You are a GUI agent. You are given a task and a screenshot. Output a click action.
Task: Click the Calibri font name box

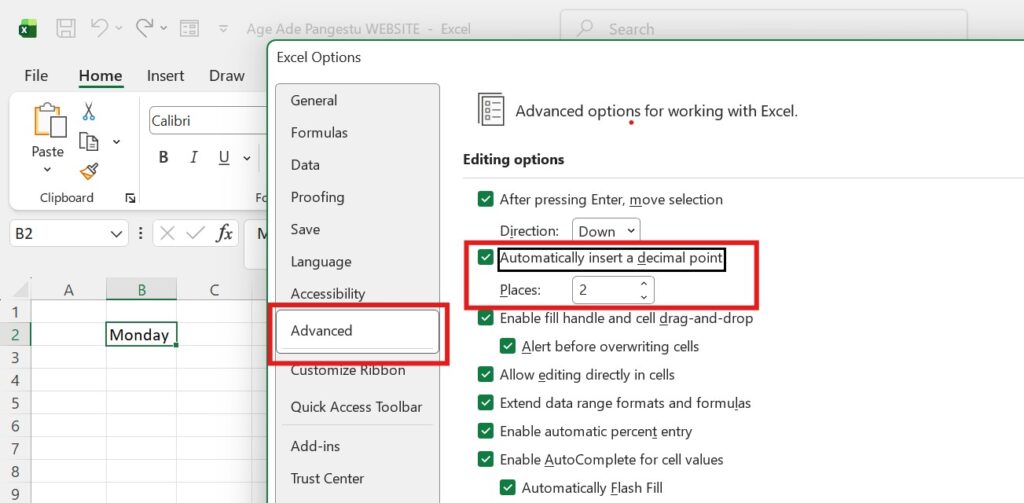point(208,121)
